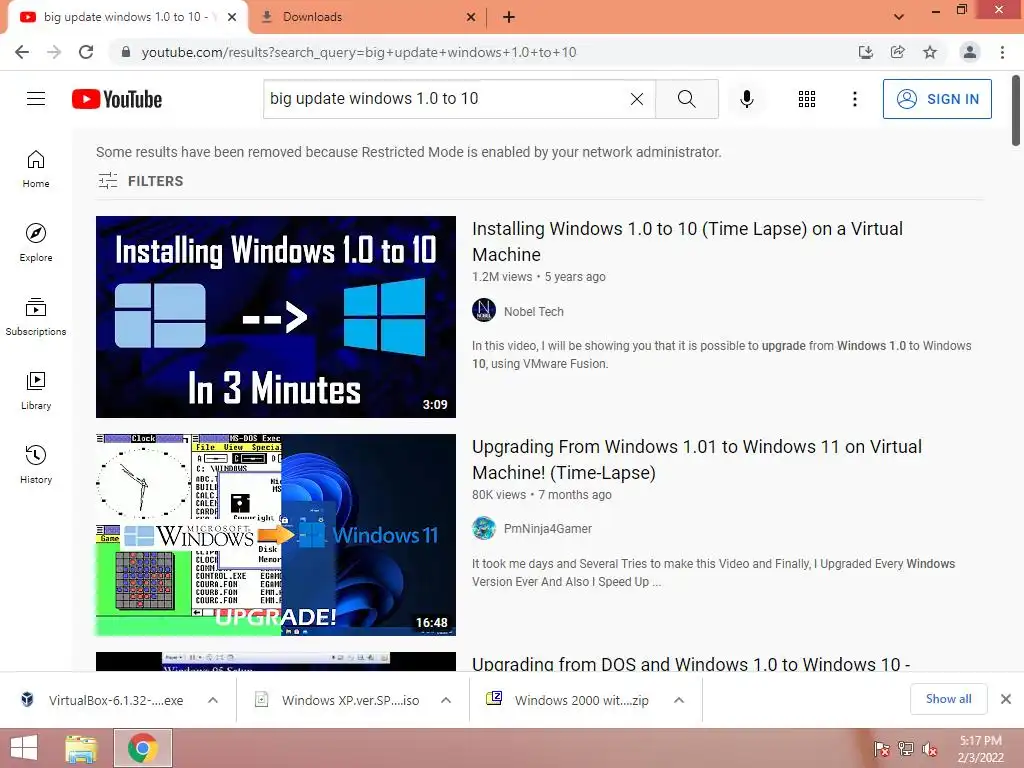Image resolution: width=1024 pixels, height=768 pixels.
Task: Open Nobel Tech channel name
Action: click(534, 312)
